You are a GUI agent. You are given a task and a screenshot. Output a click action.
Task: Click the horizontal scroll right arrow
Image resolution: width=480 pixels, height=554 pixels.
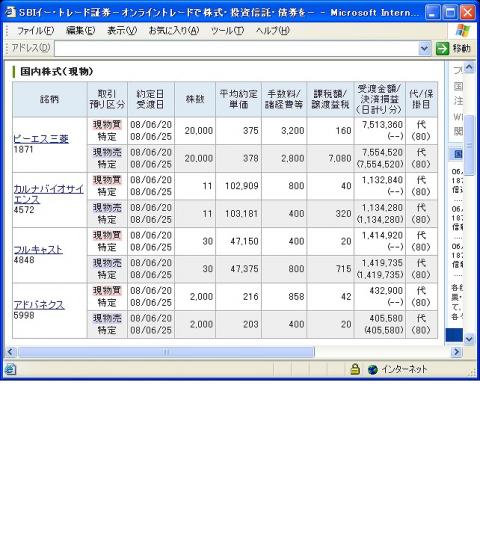pyautogui.click(x=456, y=352)
